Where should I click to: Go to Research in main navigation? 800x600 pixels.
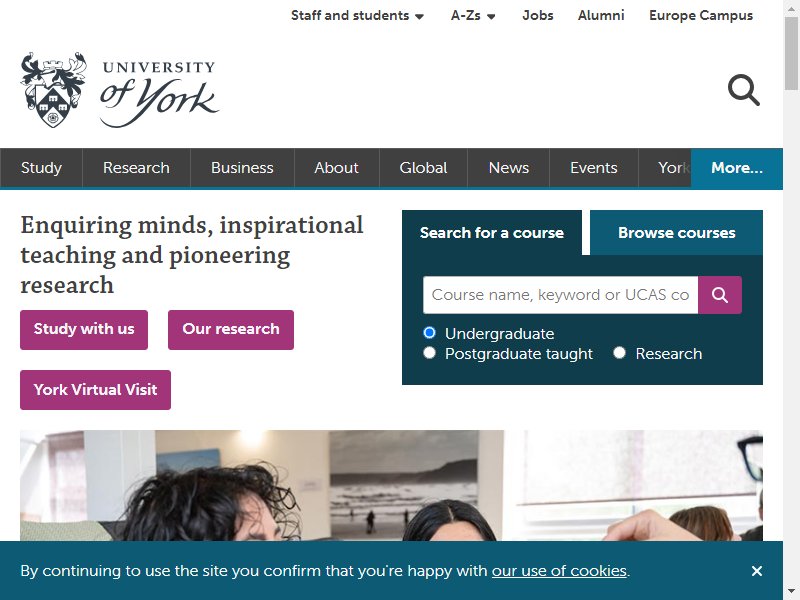136,168
